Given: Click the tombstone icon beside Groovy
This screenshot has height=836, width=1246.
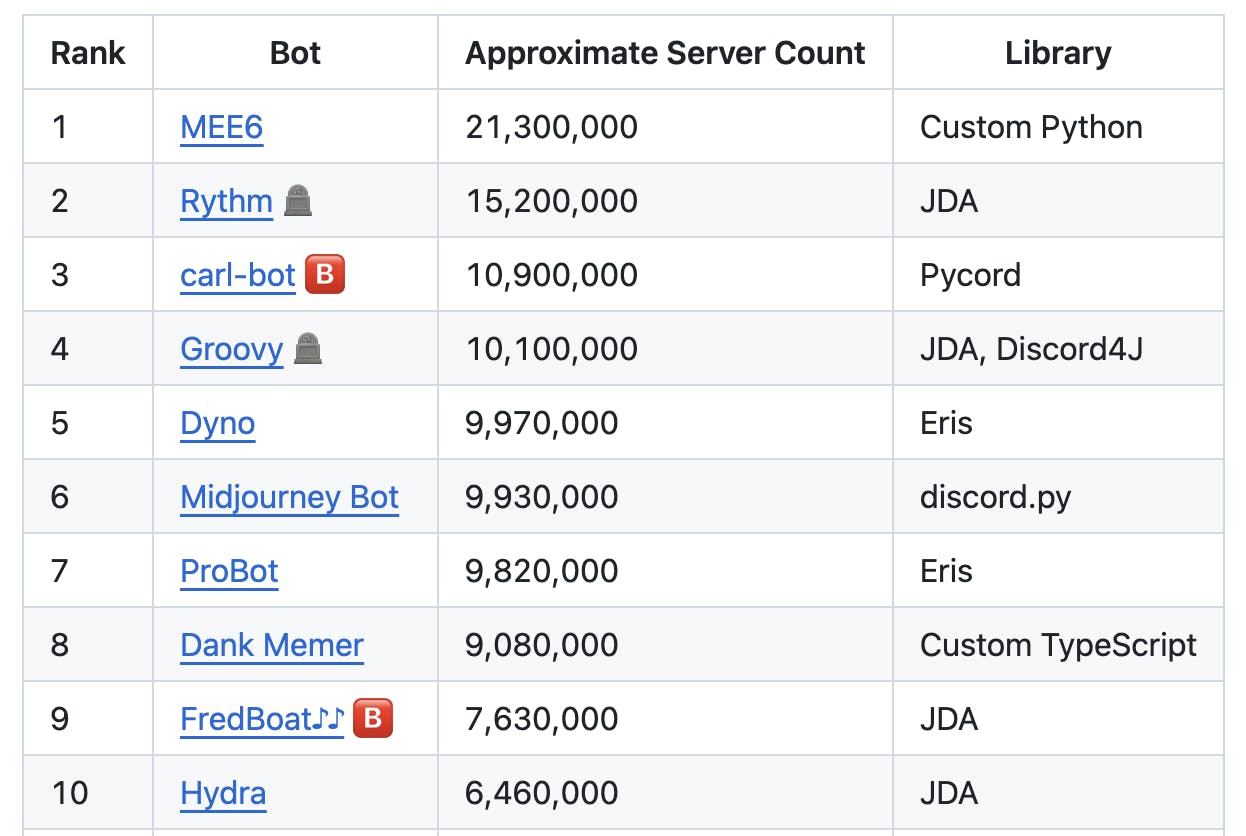Looking at the screenshot, I should coord(308,349).
